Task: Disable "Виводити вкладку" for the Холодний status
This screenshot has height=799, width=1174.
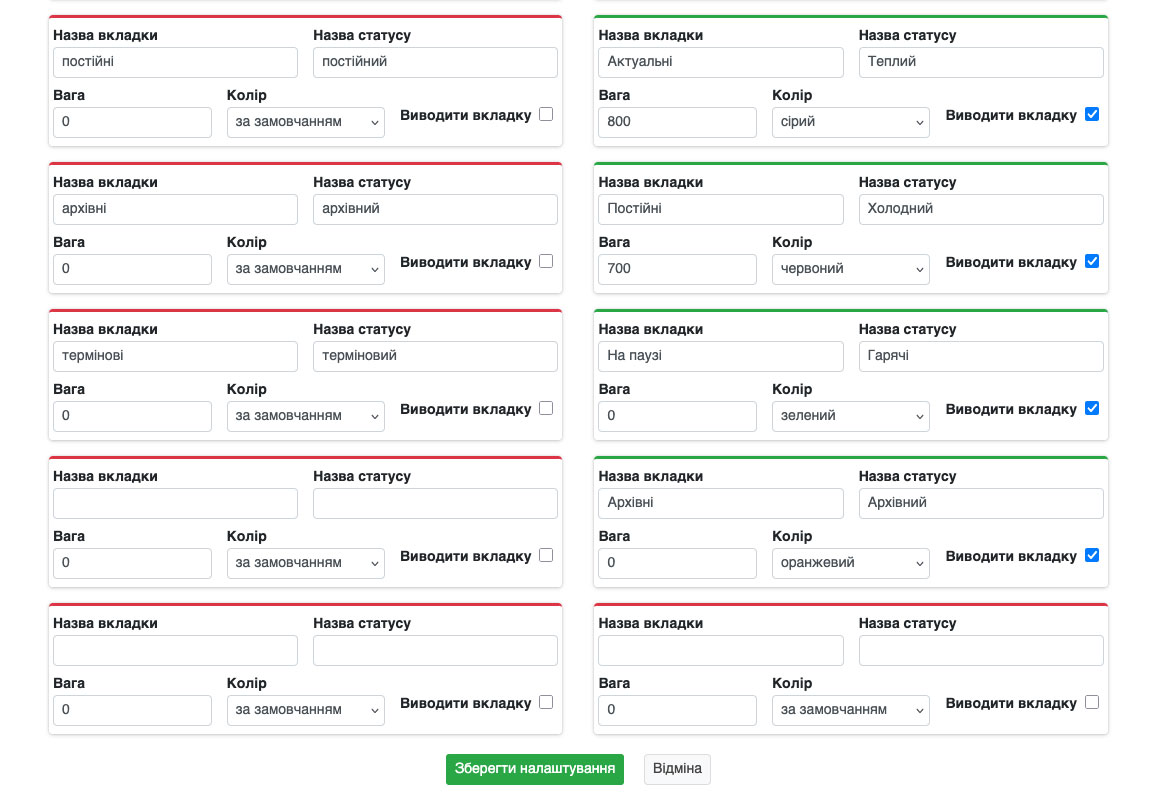Action: click(1092, 261)
